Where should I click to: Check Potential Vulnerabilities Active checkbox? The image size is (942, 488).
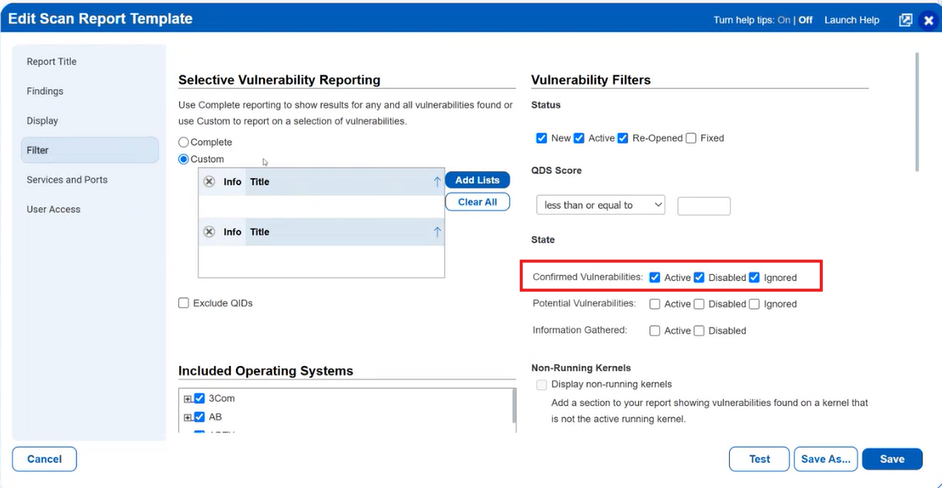click(x=655, y=304)
